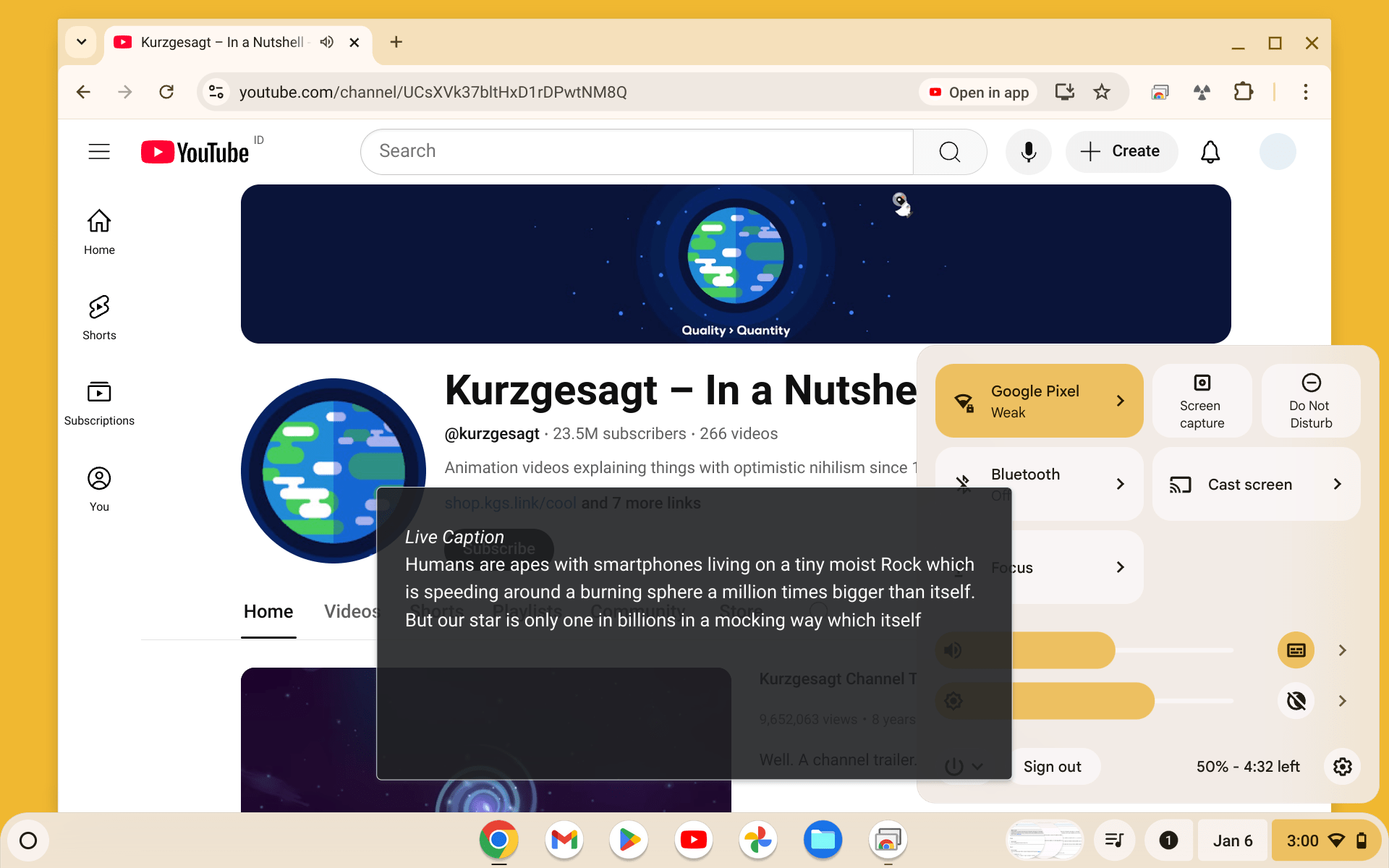Launch Gmail from the shelf

pos(564,840)
